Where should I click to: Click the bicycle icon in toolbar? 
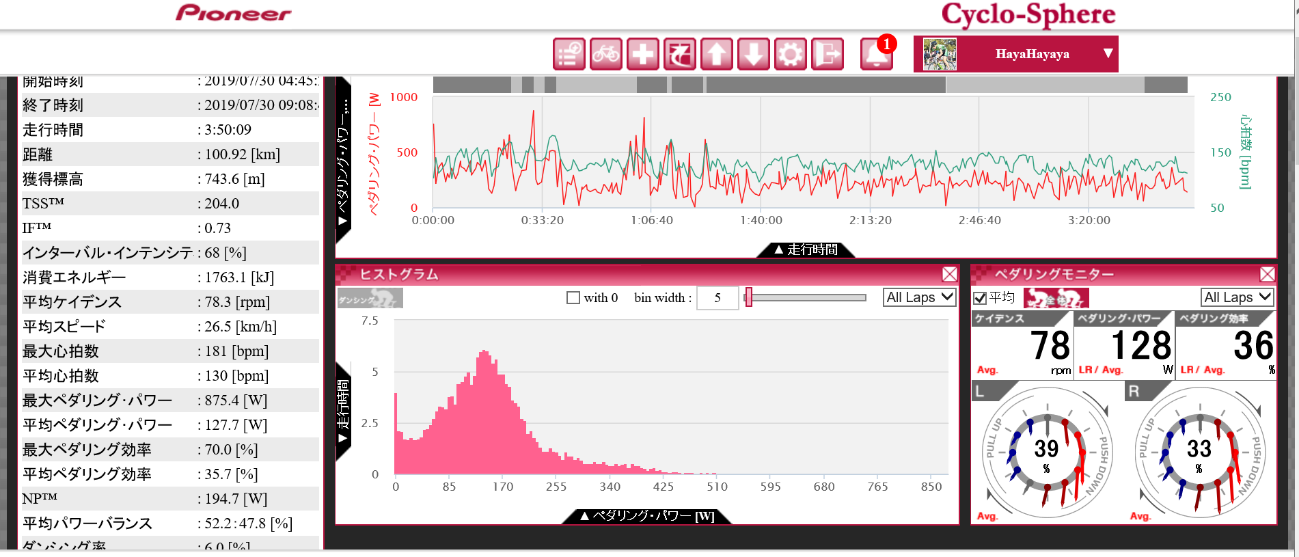pos(605,54)
